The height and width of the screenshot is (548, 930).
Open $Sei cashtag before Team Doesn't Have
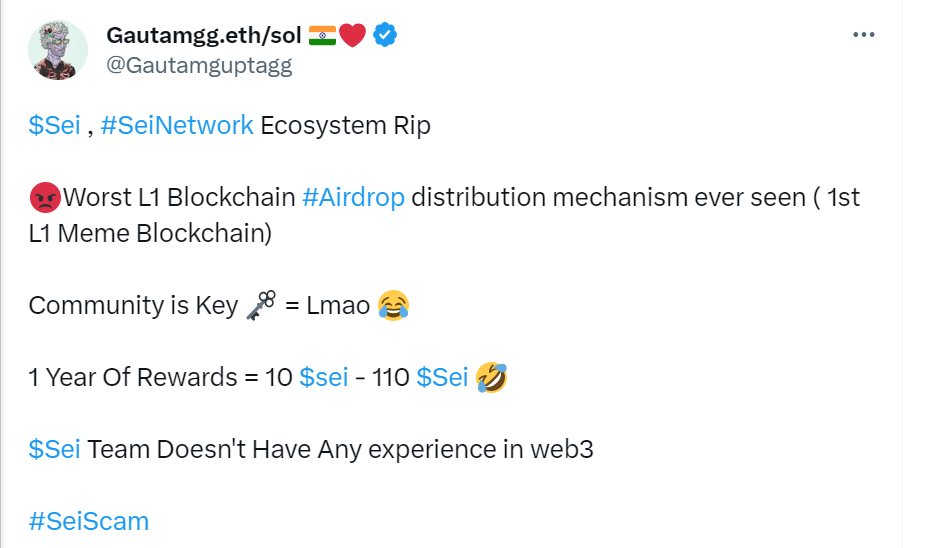(x=55, y=450)
